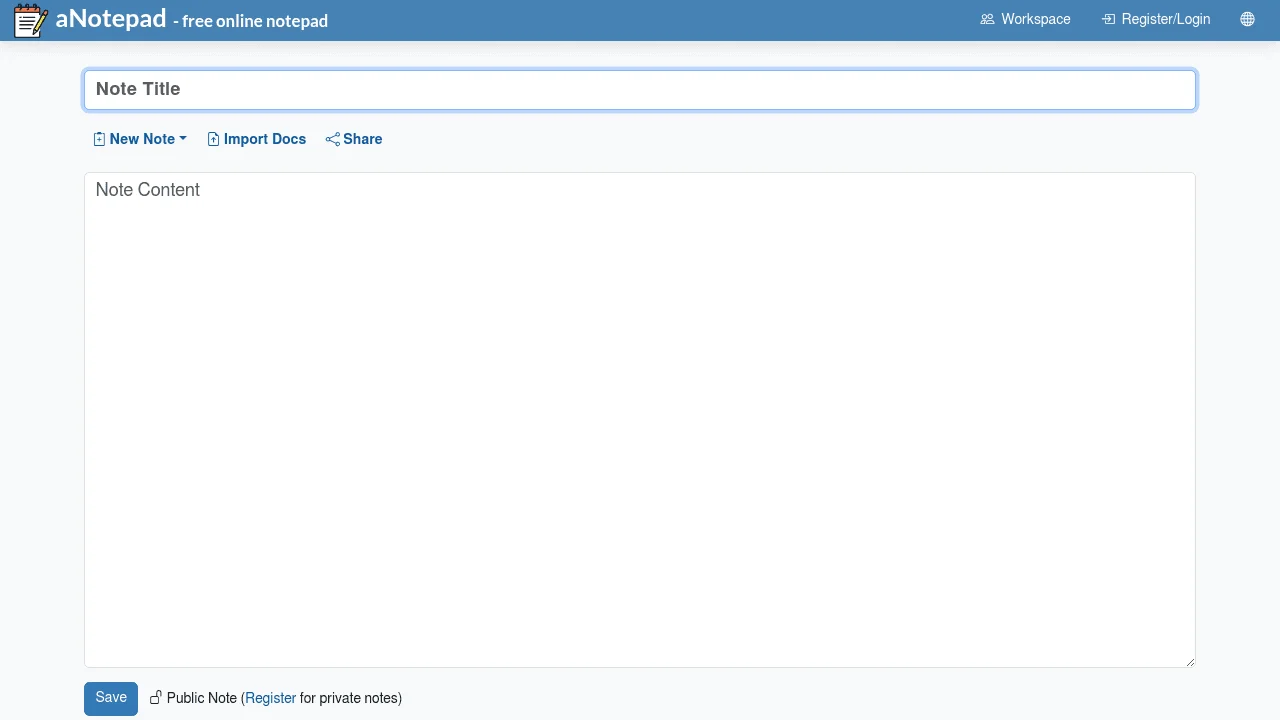Open the globe language selector
The height and width of the screenshot is (720, 1280).
pos(1247,19)
